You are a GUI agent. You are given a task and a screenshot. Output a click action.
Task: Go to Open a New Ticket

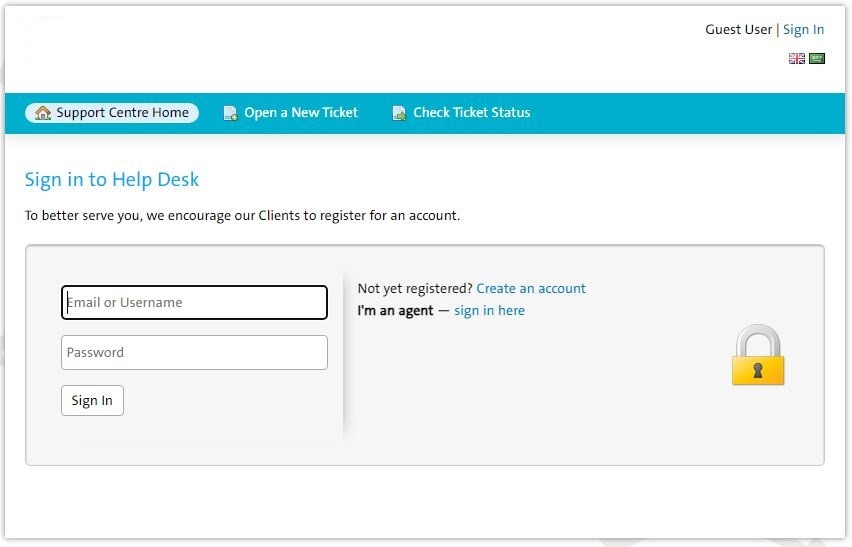(x=291, y=112)
